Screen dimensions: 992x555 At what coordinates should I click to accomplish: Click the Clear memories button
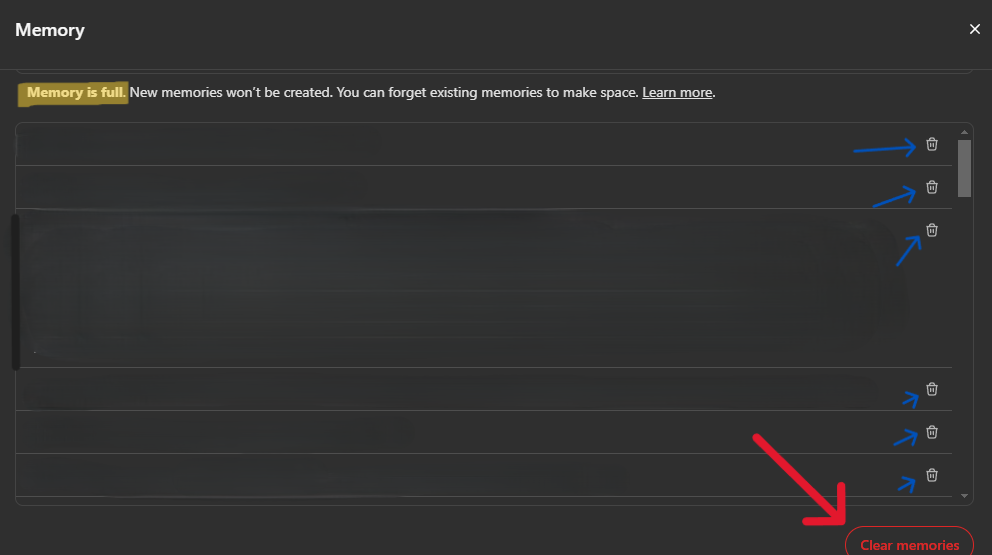click(x=909, y=543)
